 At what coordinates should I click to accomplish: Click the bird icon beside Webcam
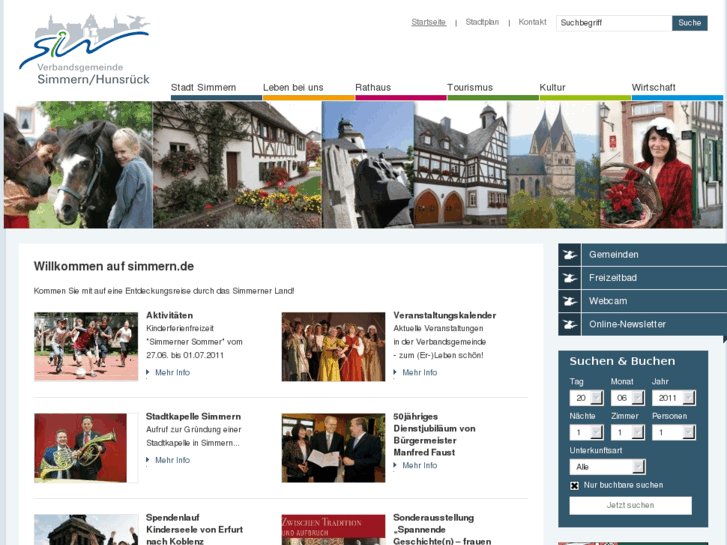569,301
